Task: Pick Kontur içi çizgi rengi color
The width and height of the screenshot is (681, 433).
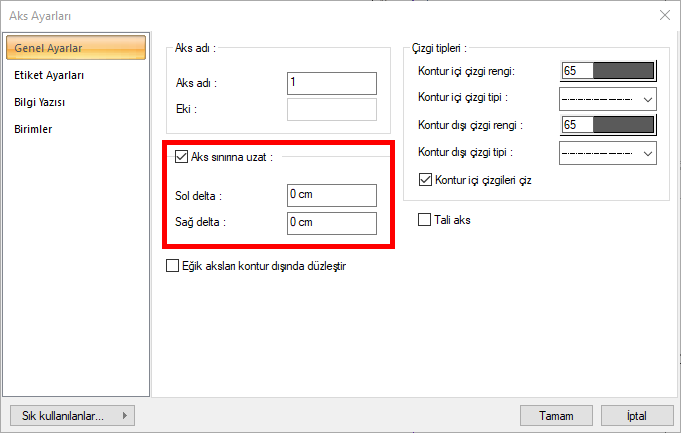Action: [608, 71]
